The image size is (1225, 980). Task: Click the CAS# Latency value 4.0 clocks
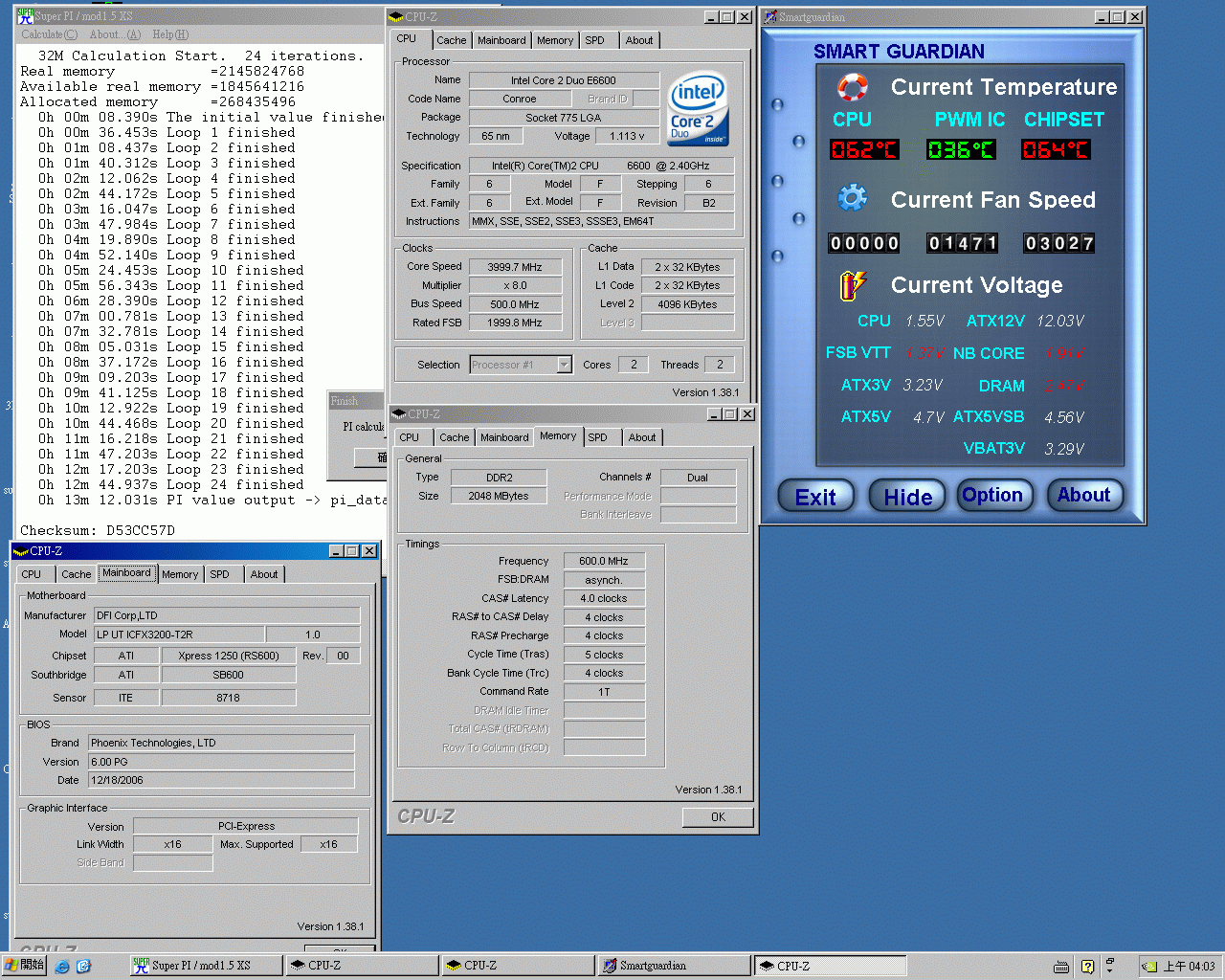coord(604,598)
